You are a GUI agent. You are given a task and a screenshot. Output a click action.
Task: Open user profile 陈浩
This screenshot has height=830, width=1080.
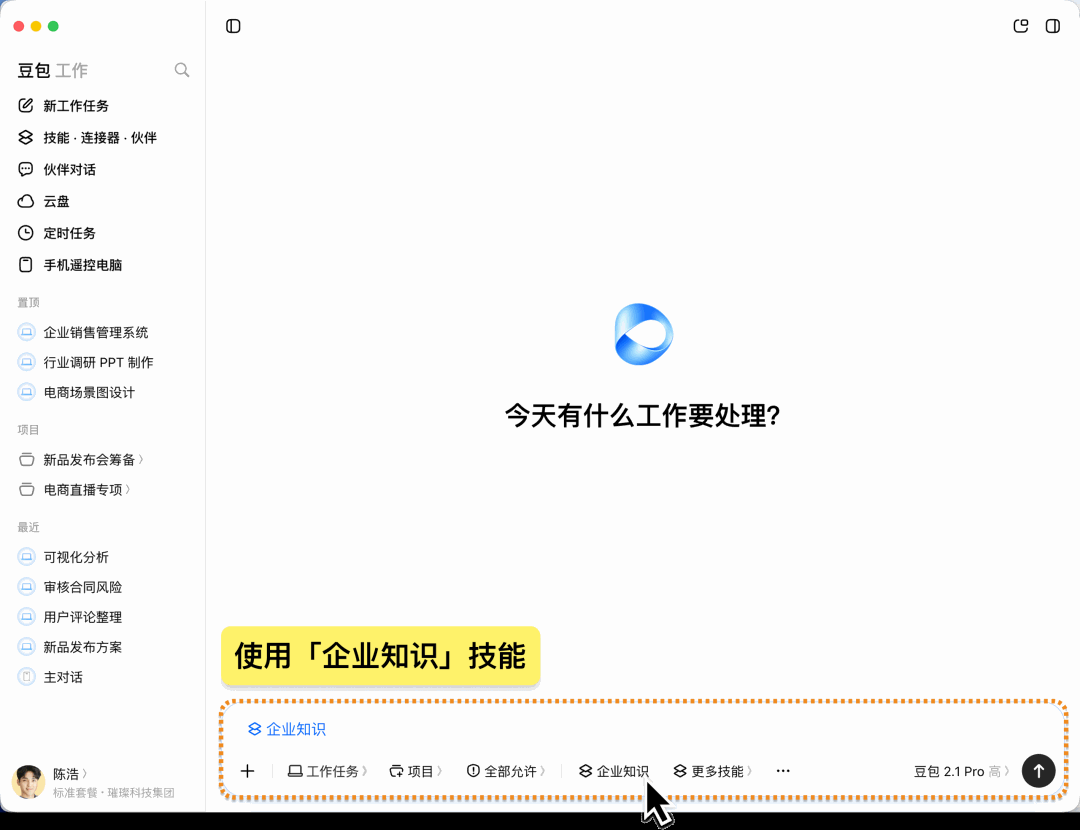(70, 774)
